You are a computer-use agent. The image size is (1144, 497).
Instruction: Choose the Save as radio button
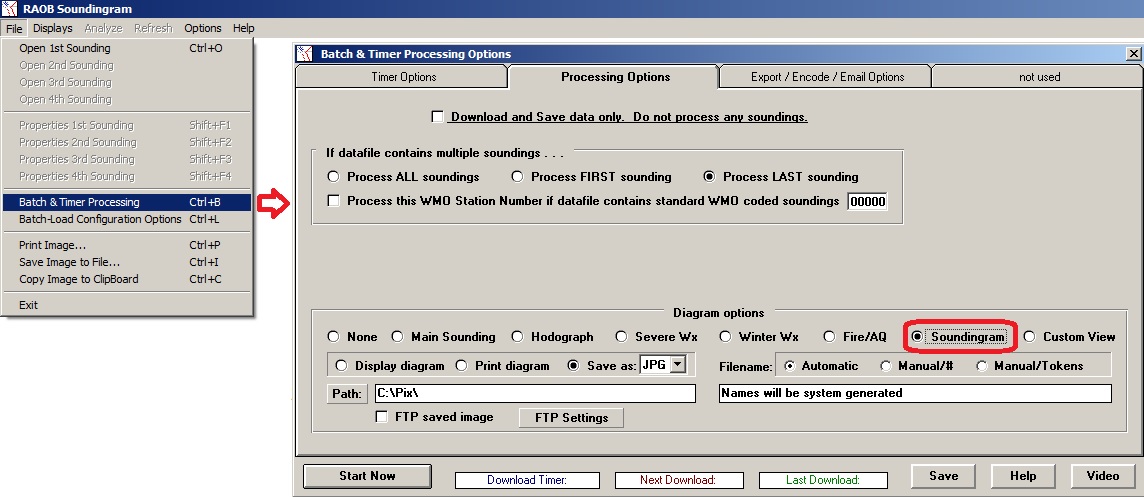tap(573, 366)
